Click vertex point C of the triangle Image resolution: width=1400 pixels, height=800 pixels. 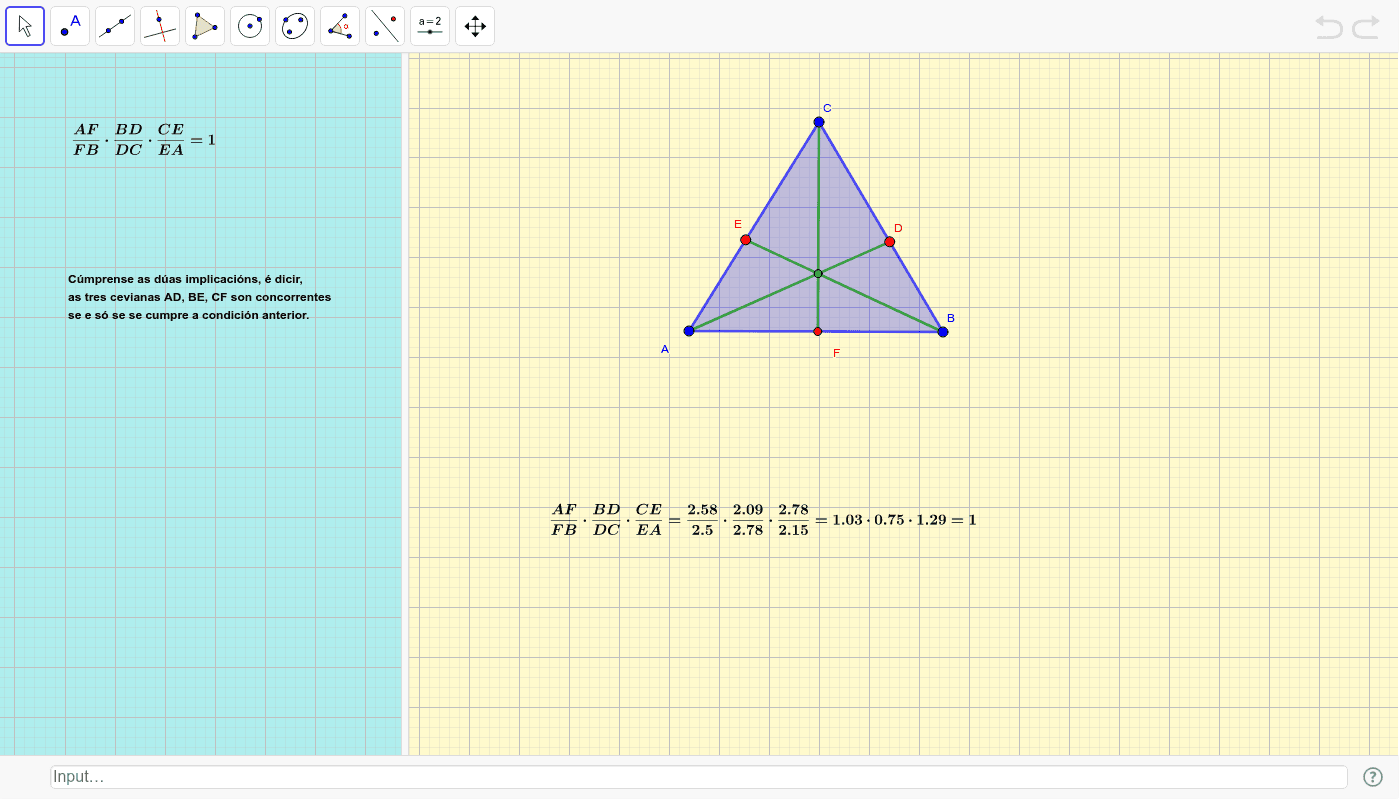tap(819, 122)
